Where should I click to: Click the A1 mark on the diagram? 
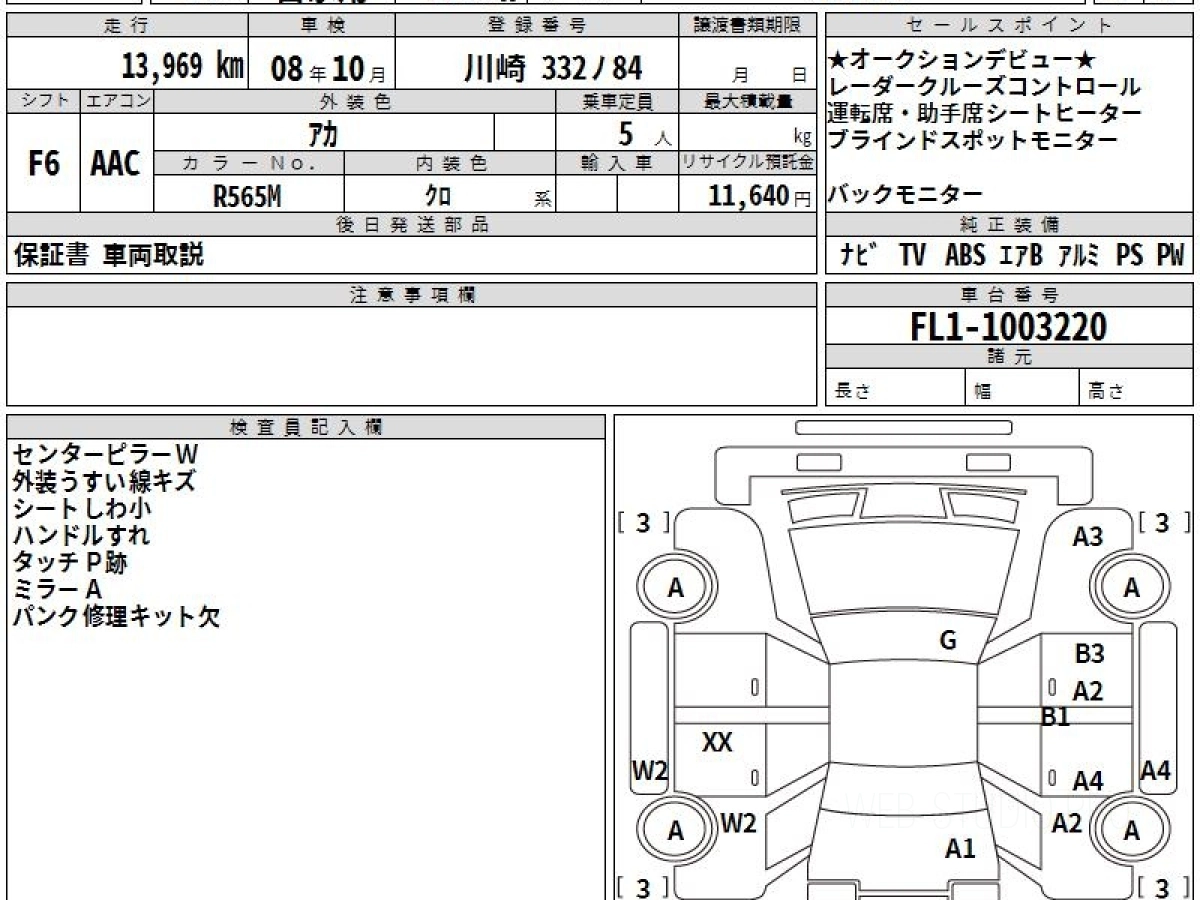click(x=960, y=849)
